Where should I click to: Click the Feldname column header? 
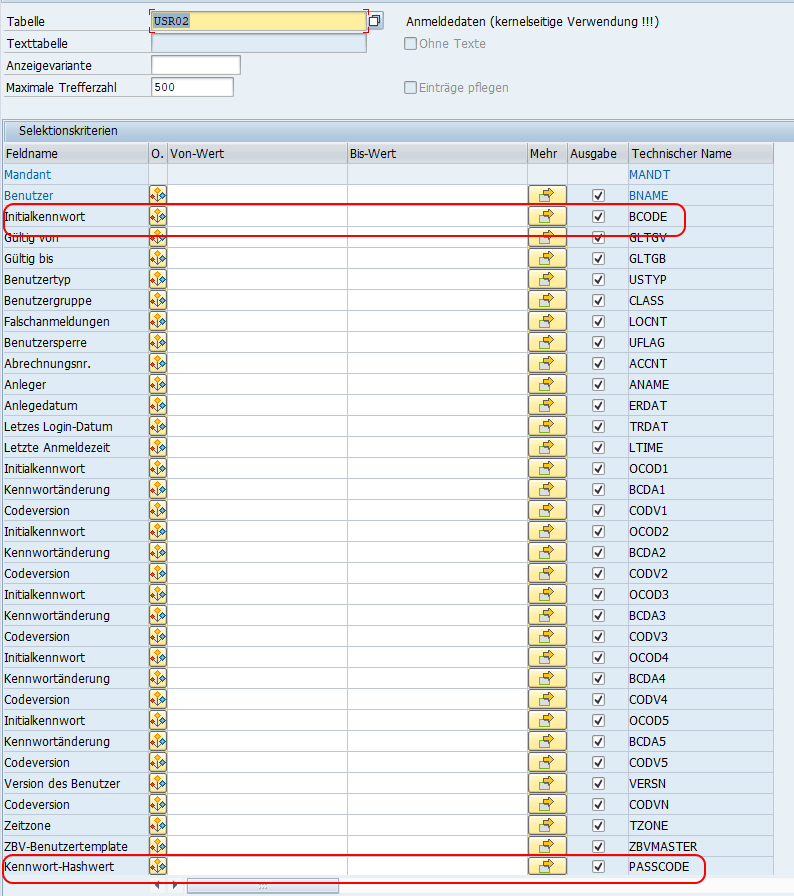point(75,154)
